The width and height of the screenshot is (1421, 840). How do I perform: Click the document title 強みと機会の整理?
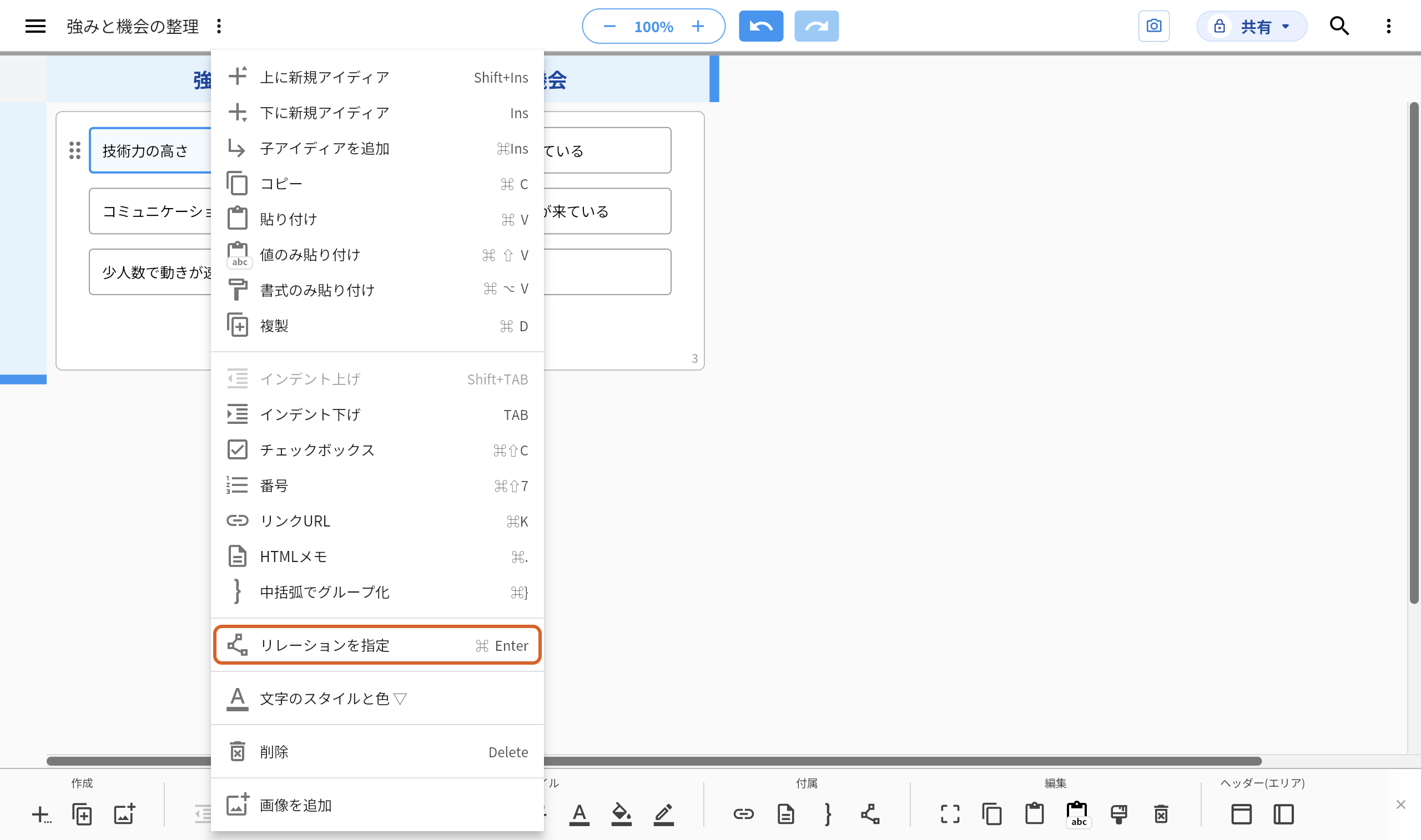[133, 26]
